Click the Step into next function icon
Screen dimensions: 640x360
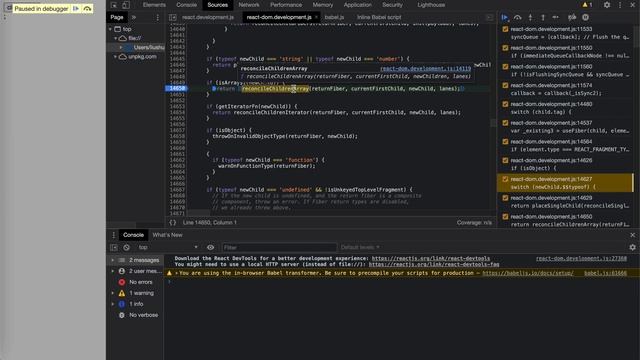(x=530, y=17)
